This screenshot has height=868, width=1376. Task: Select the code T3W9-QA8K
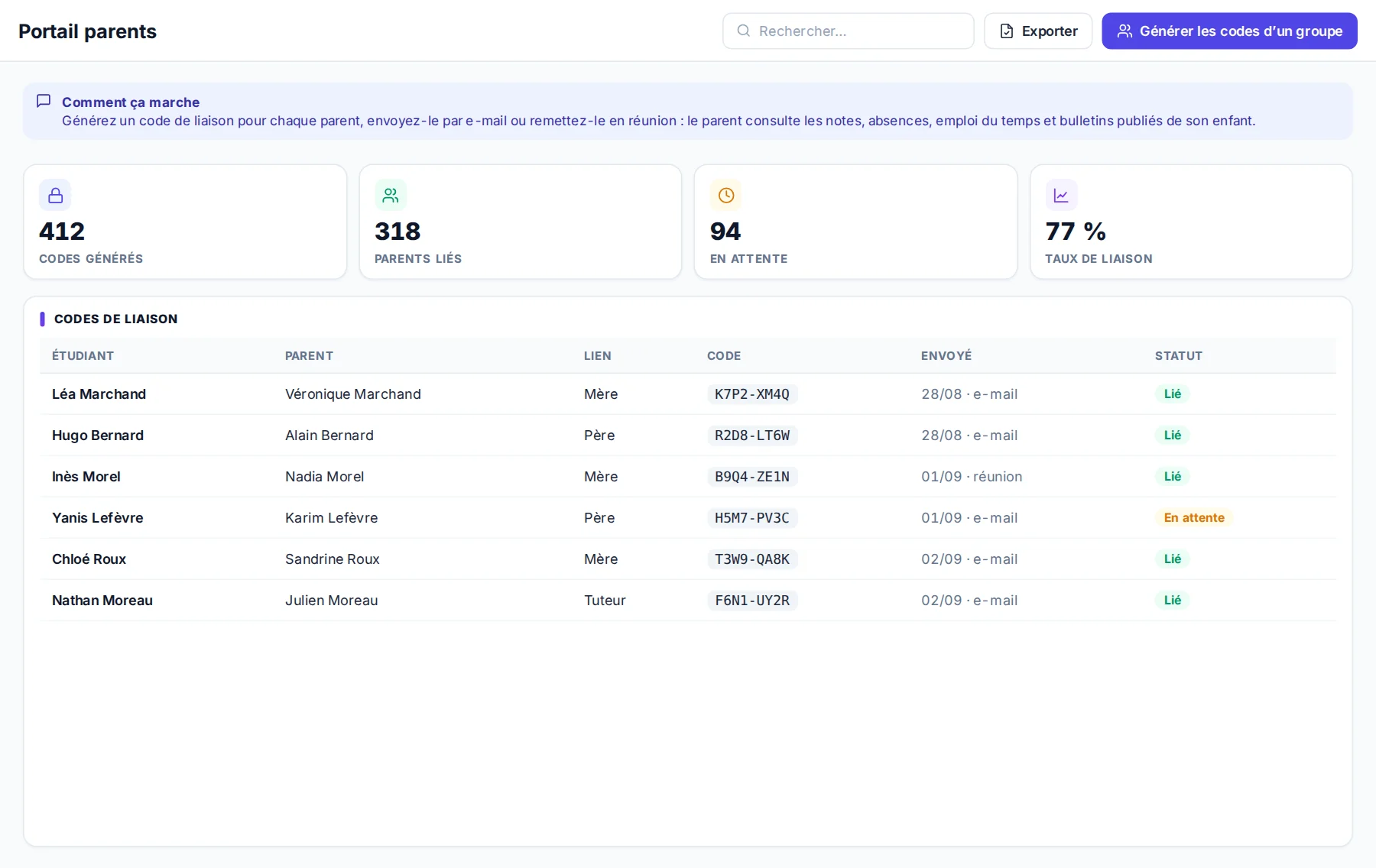(x=752, y=559)
